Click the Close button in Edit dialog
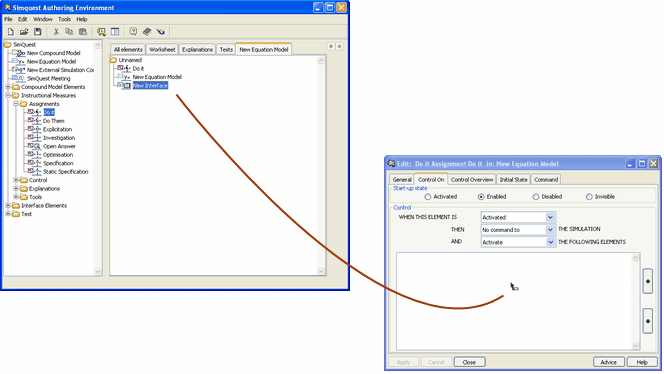 pos(469,362)
